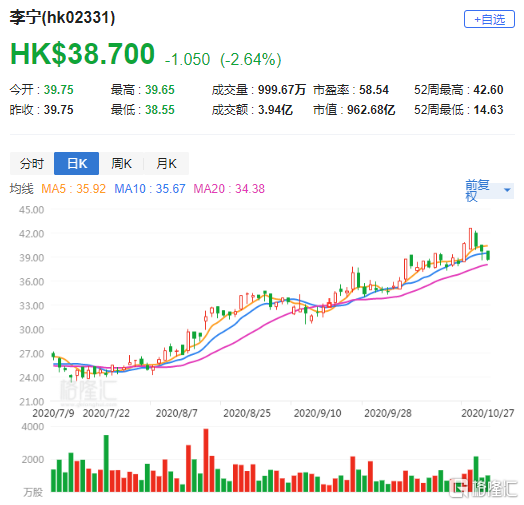Click the 2020/8/25 date axis label
Image resolution: width=524 pixels, height=505 pixels.
coord(247,413)
